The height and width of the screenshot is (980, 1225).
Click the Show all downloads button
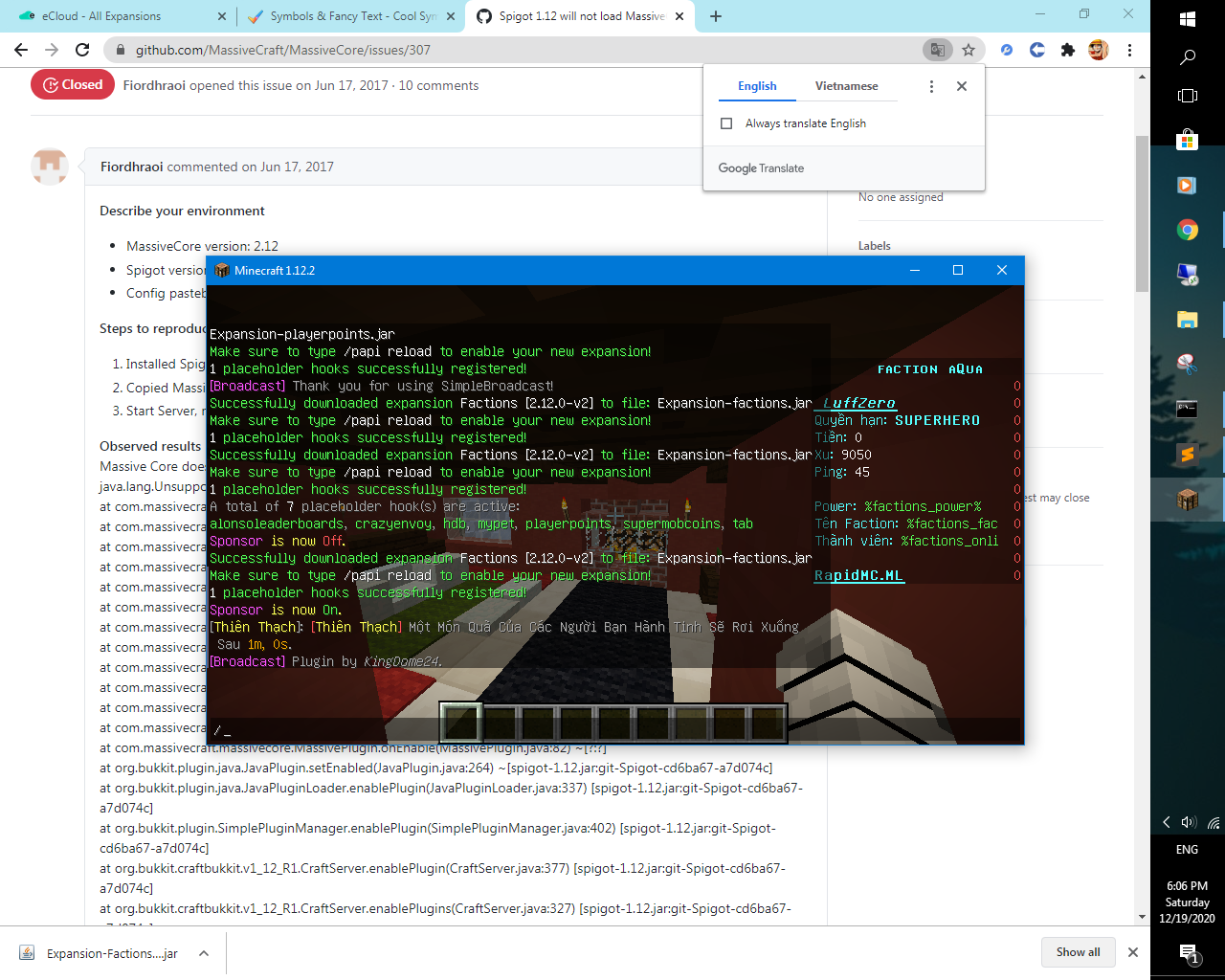click(1078, 952)
